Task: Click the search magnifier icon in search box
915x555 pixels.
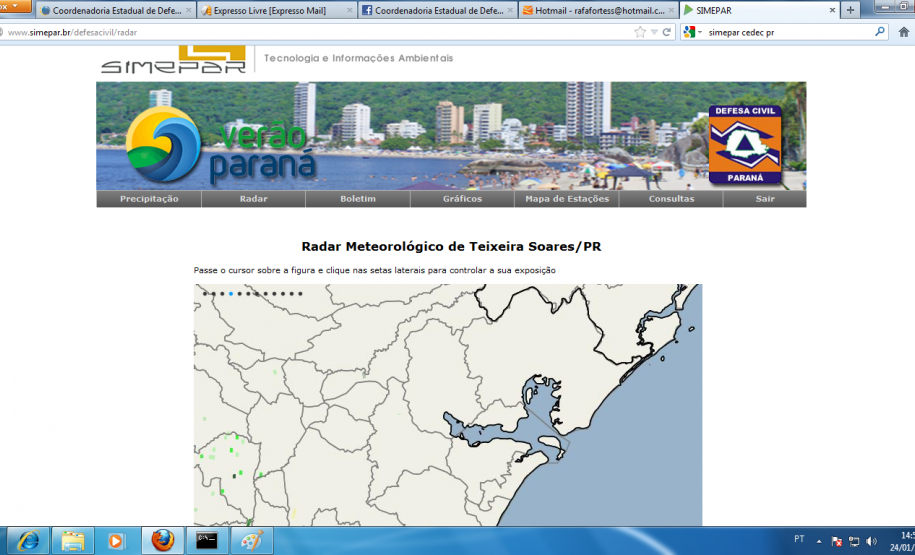Action: click(880, 32)
